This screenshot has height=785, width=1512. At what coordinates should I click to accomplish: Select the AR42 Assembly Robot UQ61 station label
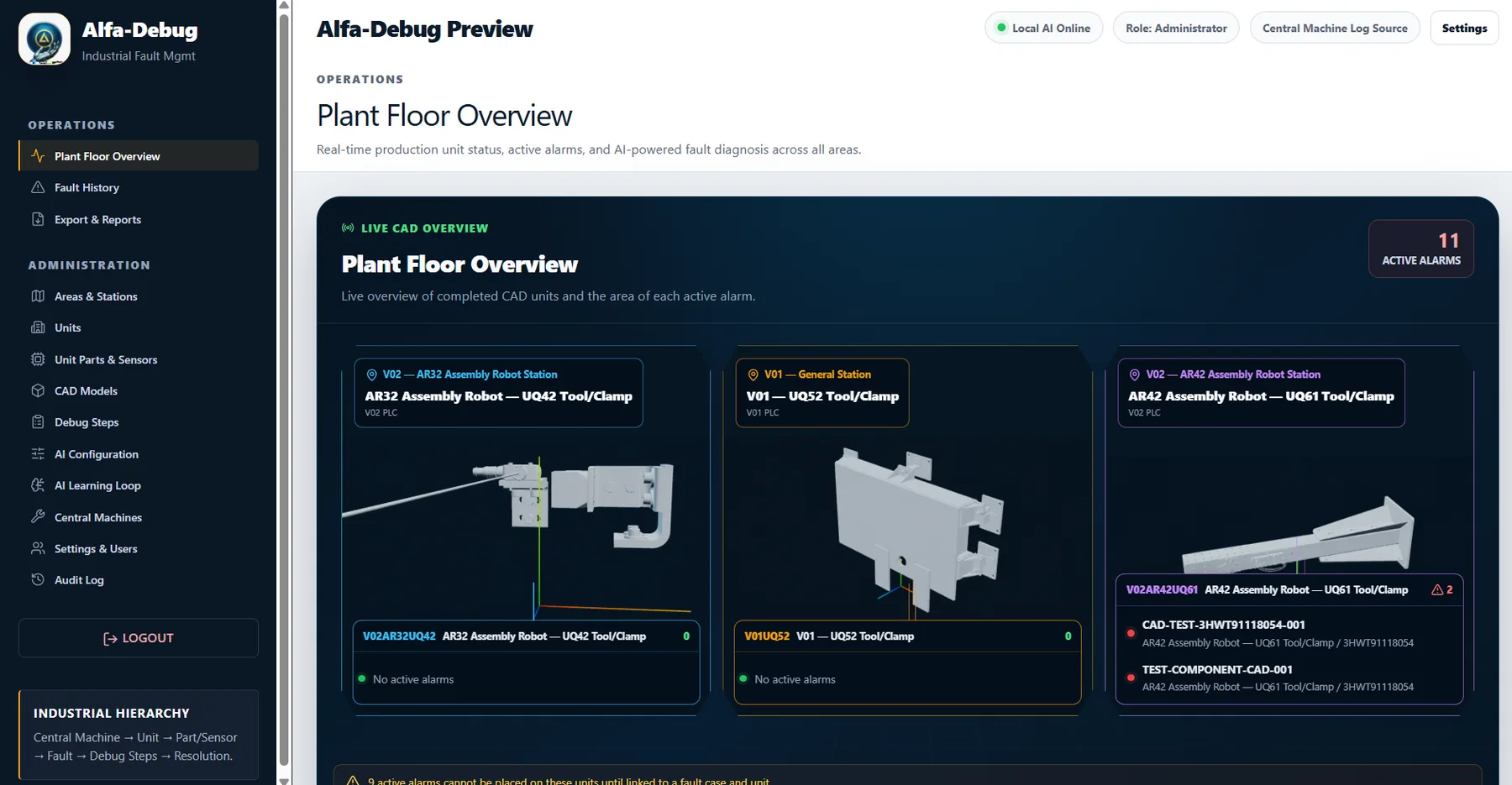pyautogui.click(x=1261, y=393)
